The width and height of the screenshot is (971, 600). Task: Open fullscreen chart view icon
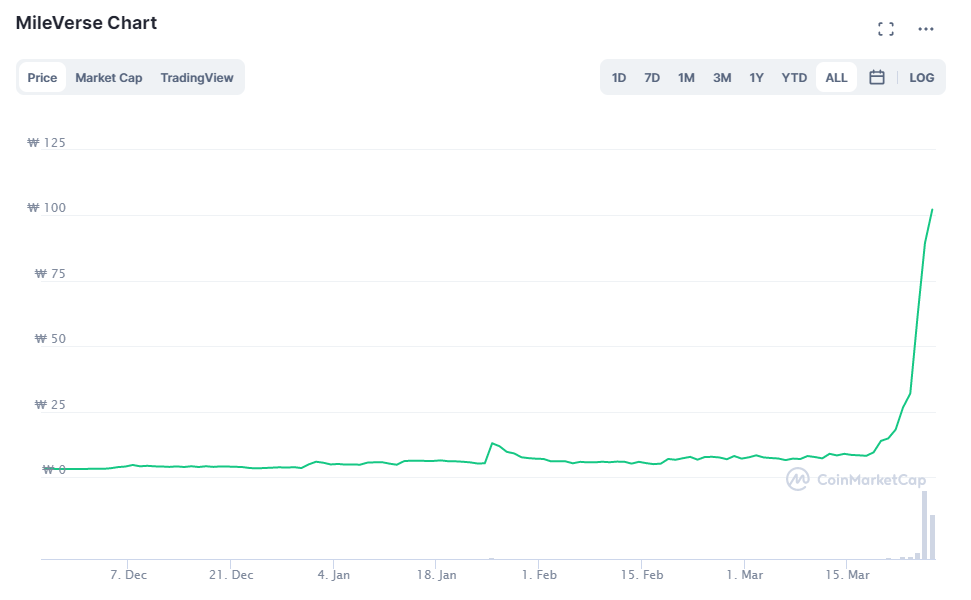coord(886,29)
